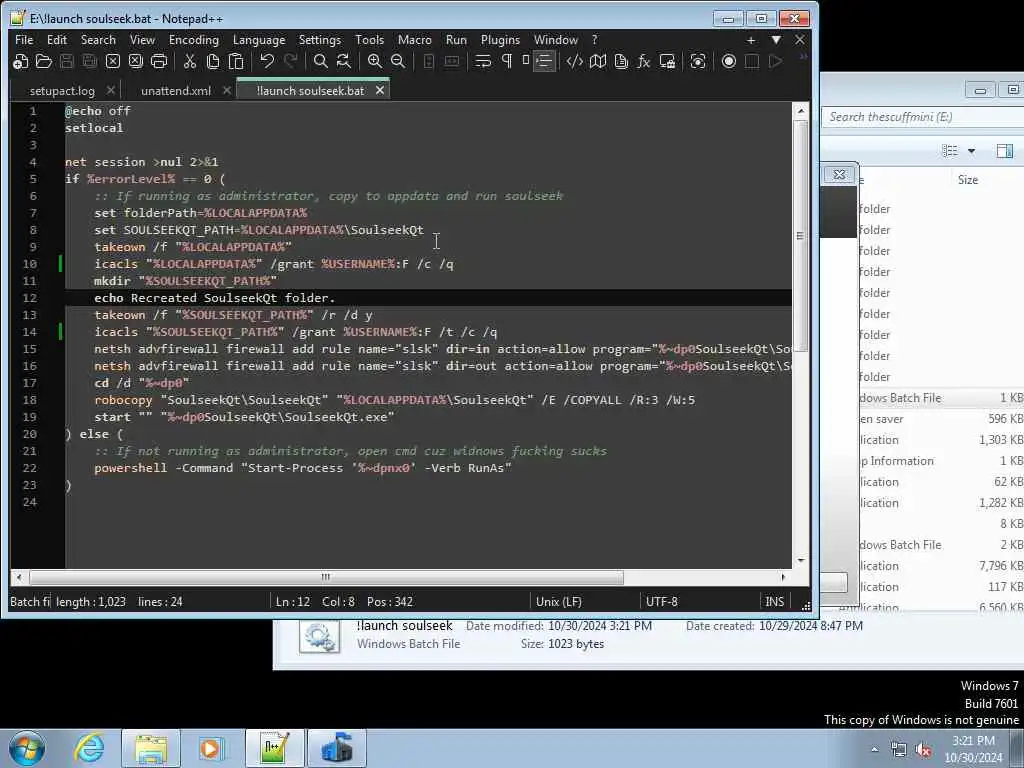Click the Open file toolbar icon
This screenshot has width=1024, height=768.
pos(43,61)
